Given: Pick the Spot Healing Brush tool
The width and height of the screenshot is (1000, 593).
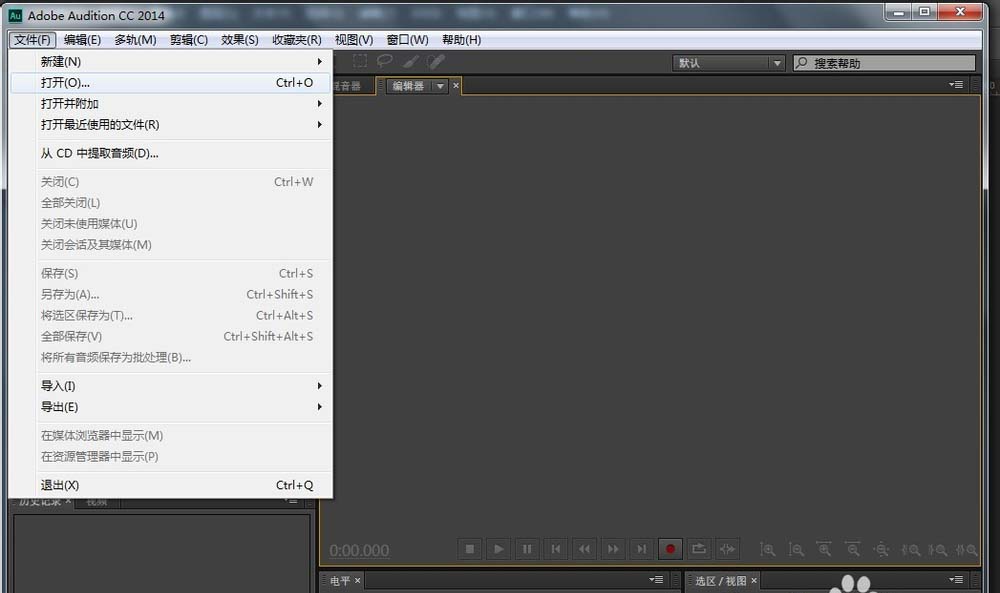Looking at the screenshot, I should [436, 61].
